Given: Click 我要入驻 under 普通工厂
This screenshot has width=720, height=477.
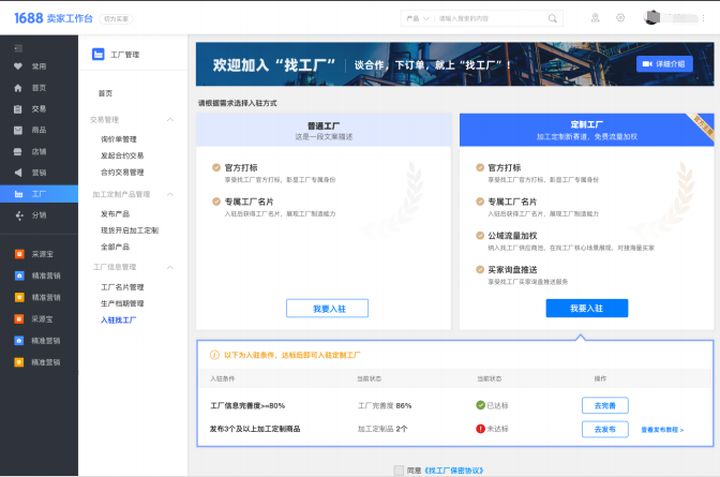Looking at the screenshot, I should [327, 308].
